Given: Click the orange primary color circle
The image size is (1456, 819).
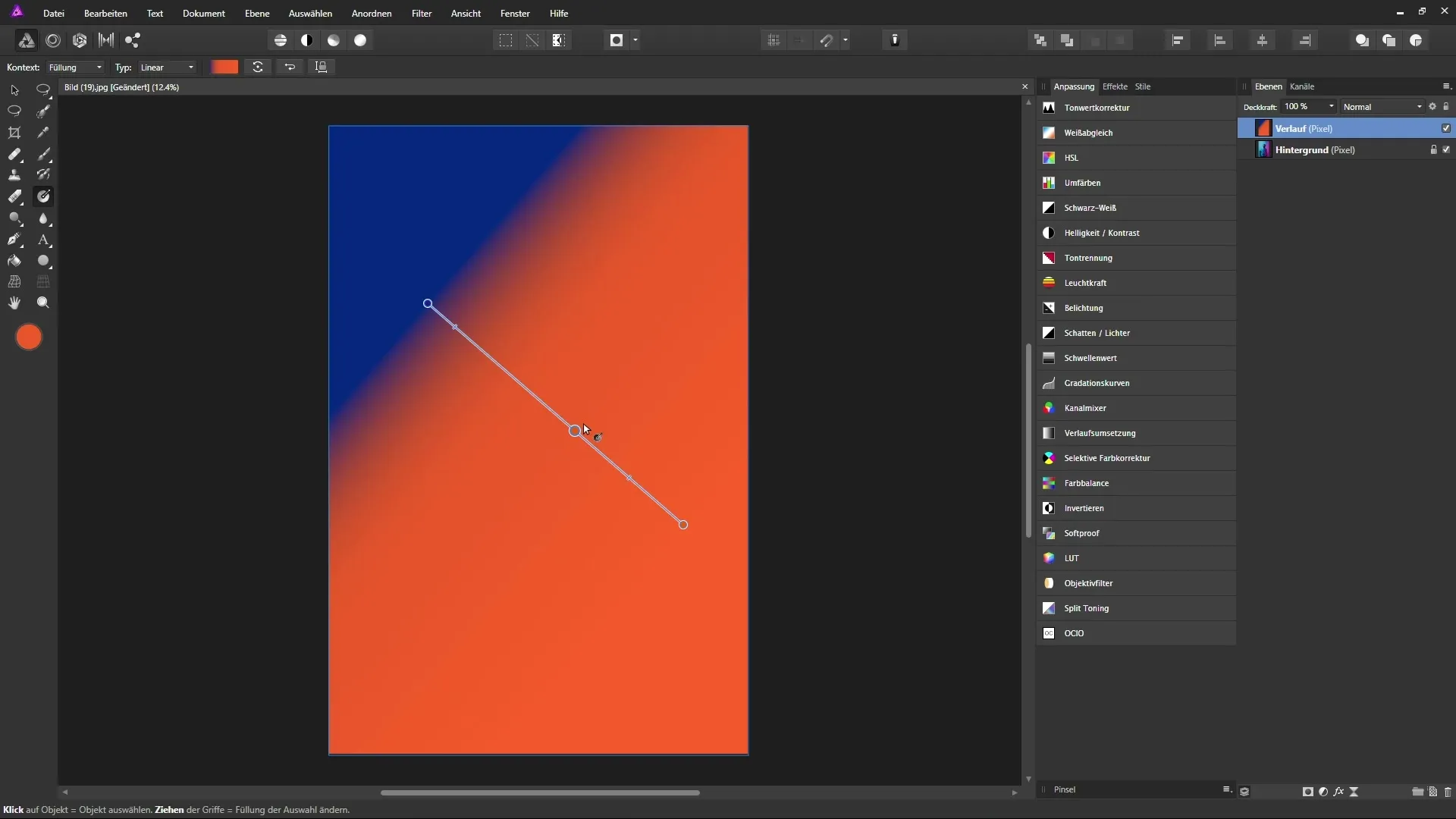Looking at the screenshot, I should coord(29,337).
